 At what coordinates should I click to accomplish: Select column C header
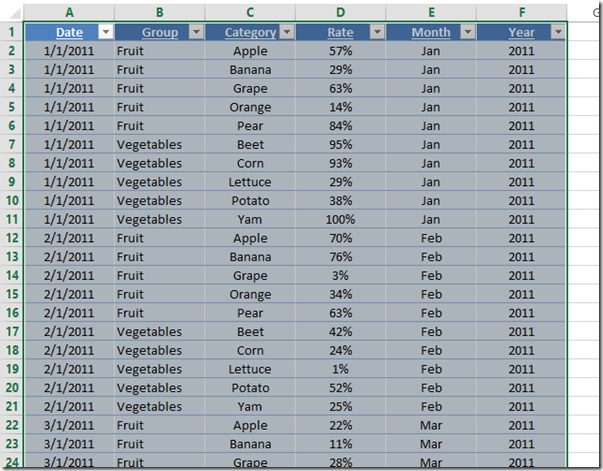point(249,13)
